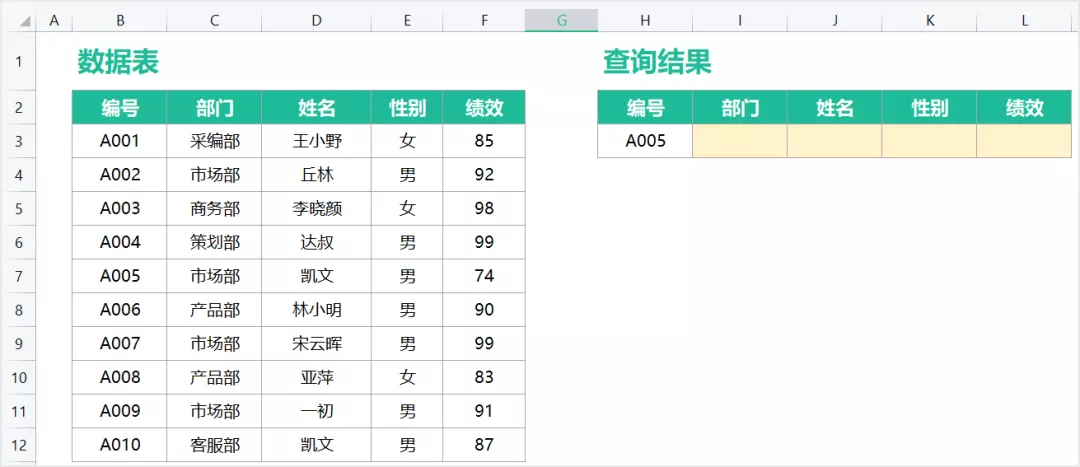
Task: Click the cell containing 李晓颜
Action: tap(316, 209)
